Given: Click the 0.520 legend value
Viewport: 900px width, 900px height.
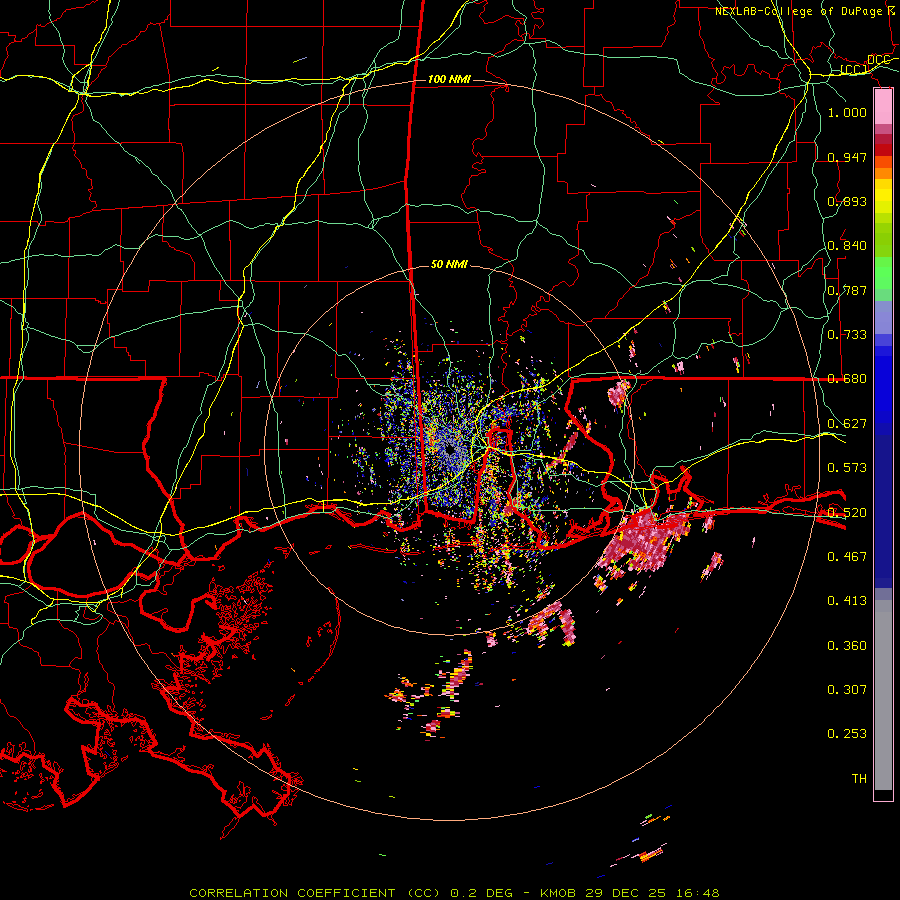Looking at the screenshot, I should 847,513.
